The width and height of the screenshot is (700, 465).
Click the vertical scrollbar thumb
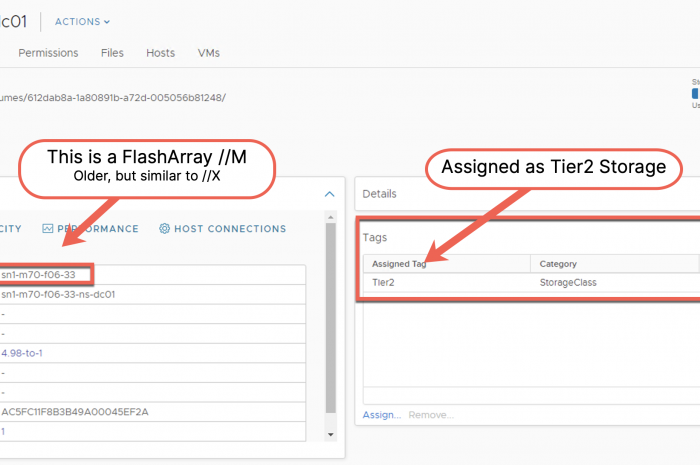(331, 320)
